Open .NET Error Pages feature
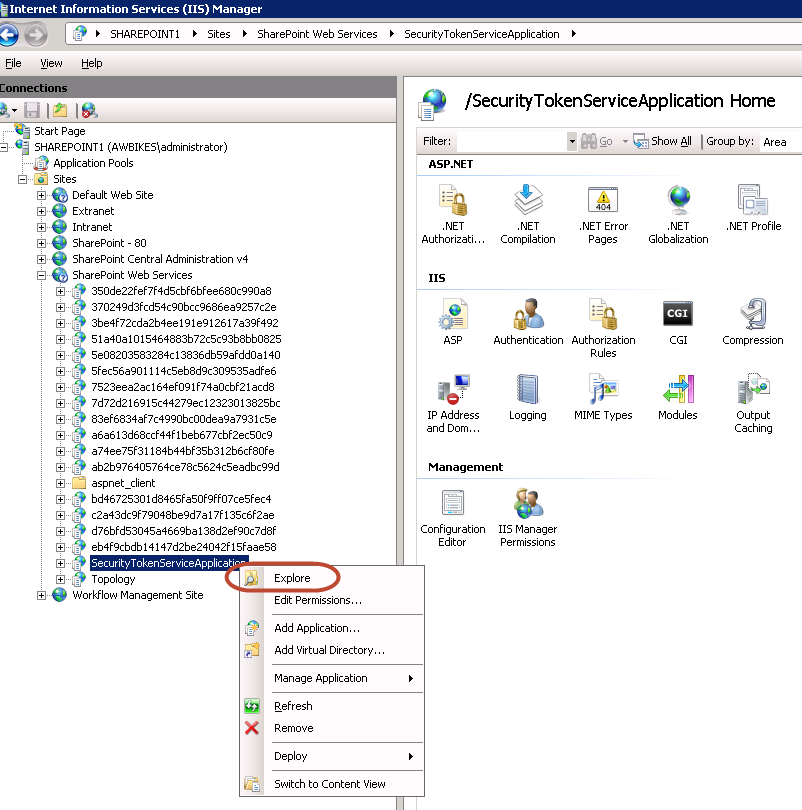 click(603, 214)
